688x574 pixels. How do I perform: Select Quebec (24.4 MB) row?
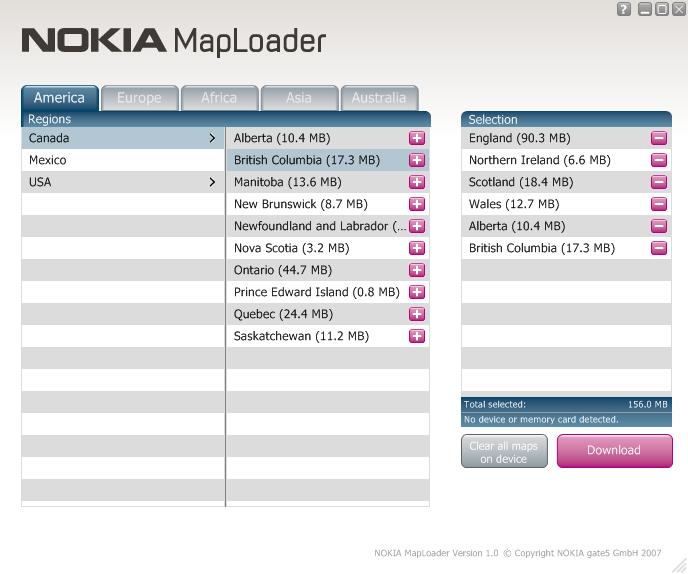[x=328, y=314]
